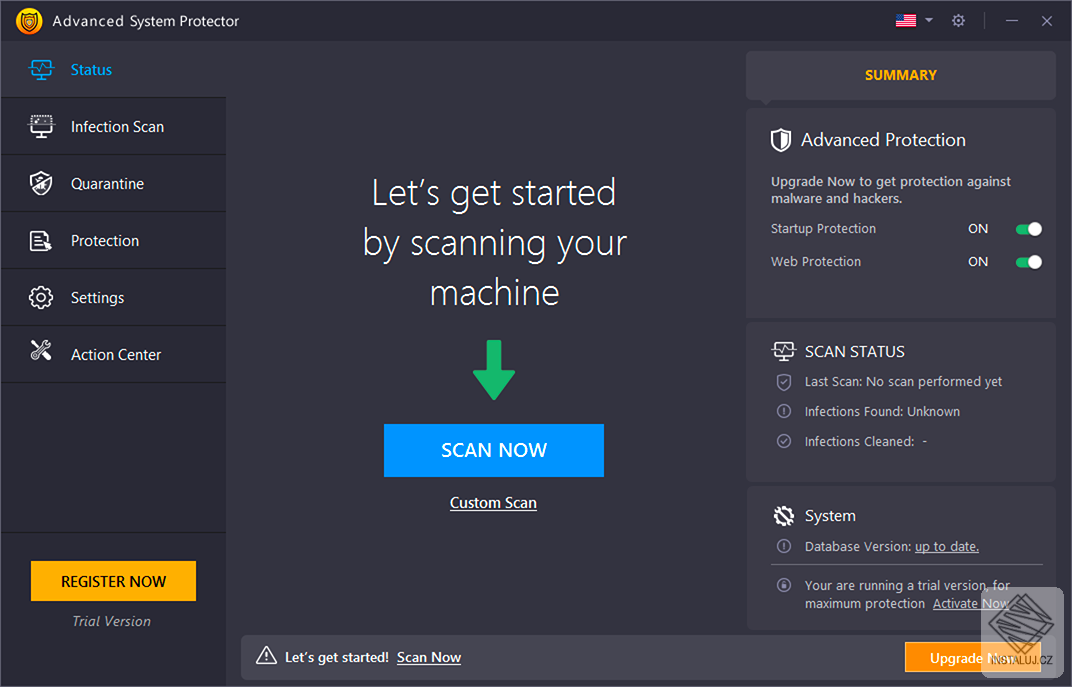Open the Protection section

pos(113,241)
